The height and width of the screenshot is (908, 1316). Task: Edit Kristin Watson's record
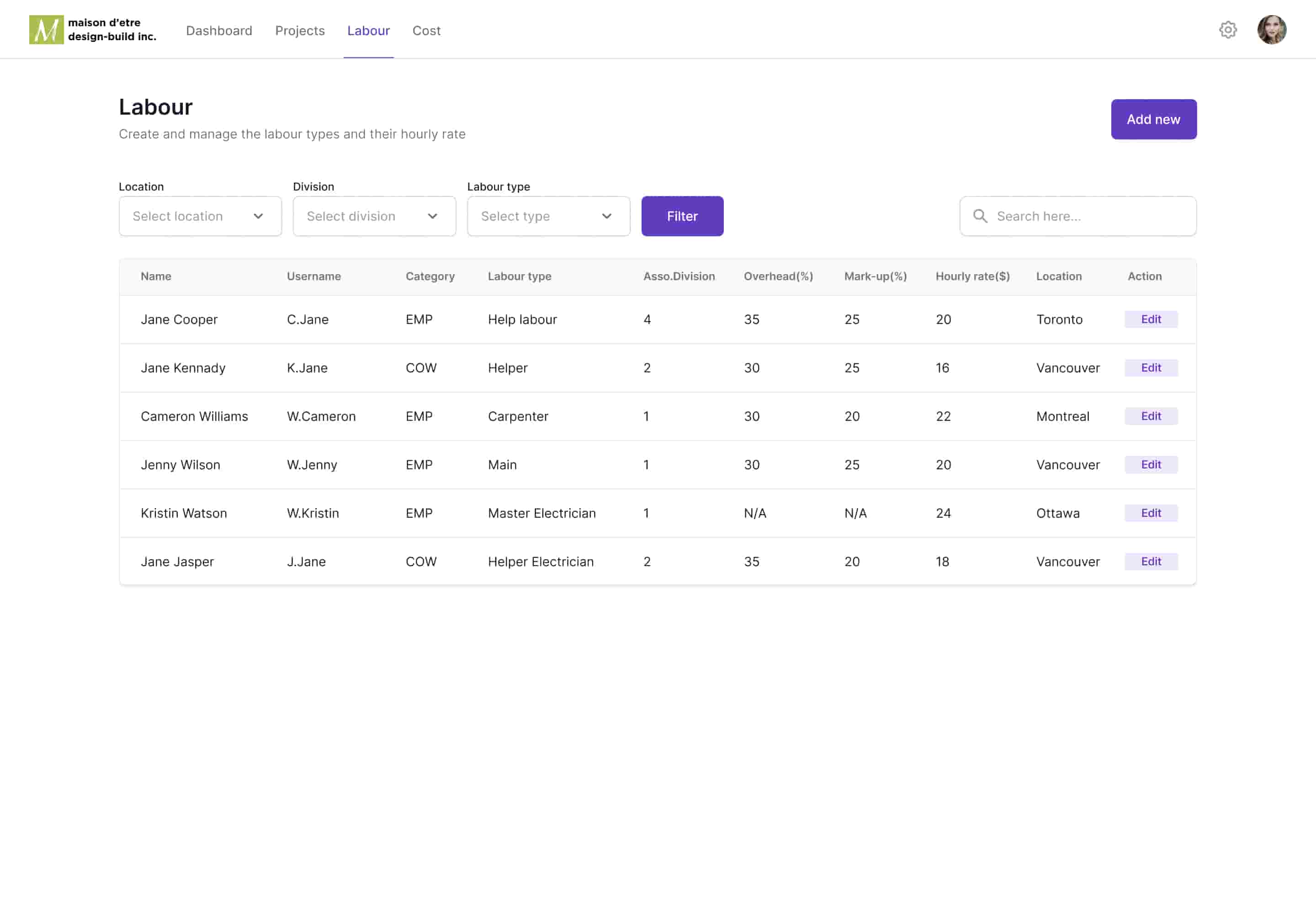[x=1151, y=513]
